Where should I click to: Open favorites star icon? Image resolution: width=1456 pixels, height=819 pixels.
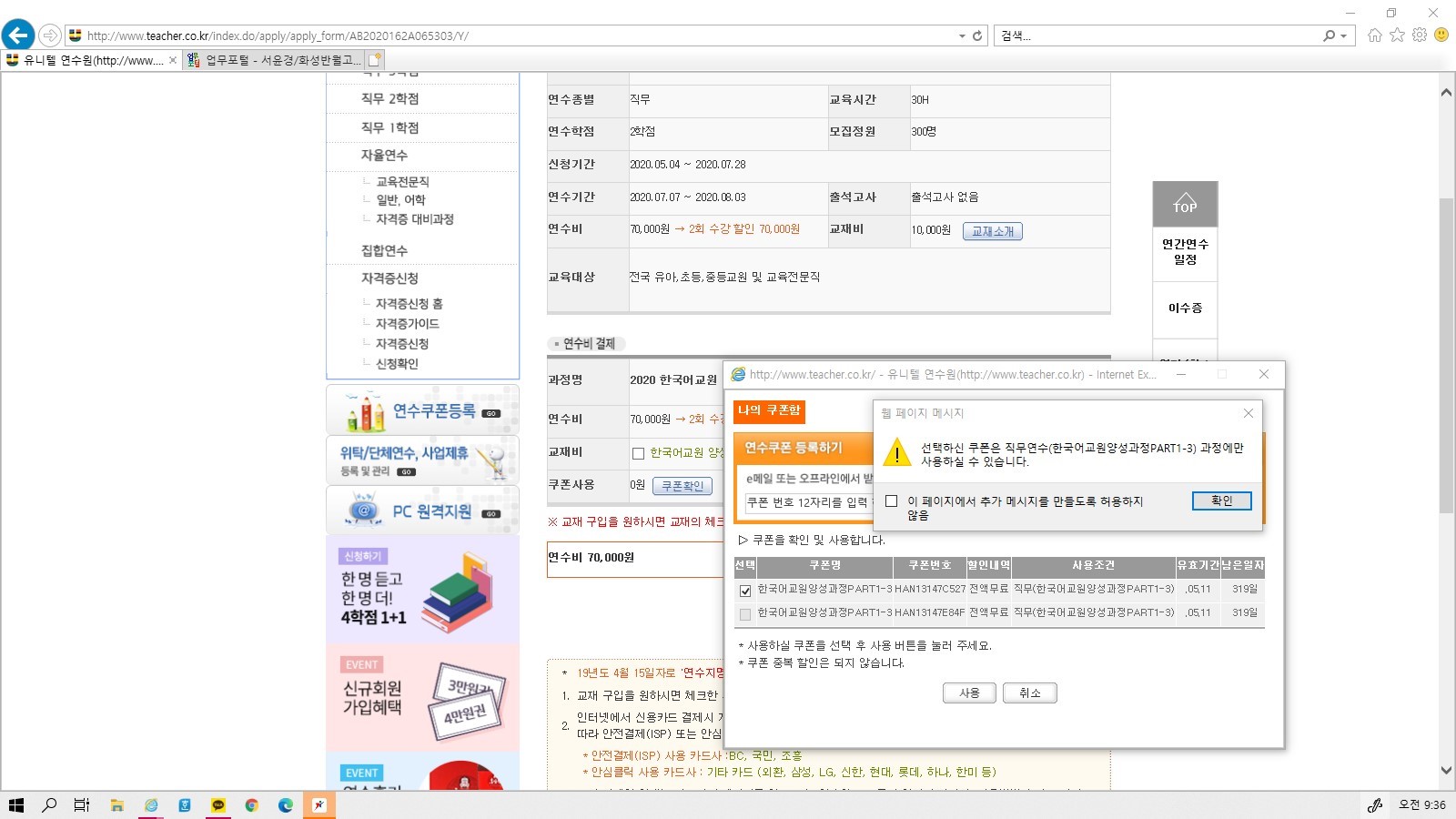tap(1397, 35)
